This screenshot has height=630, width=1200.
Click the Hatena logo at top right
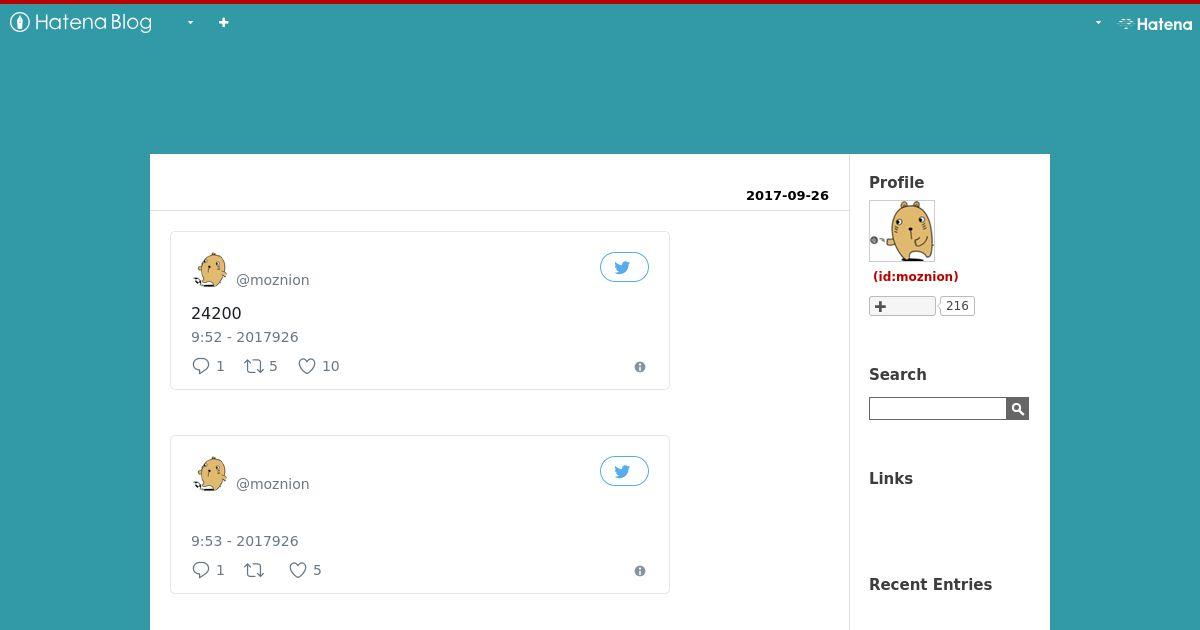[x=1155, y=23]
